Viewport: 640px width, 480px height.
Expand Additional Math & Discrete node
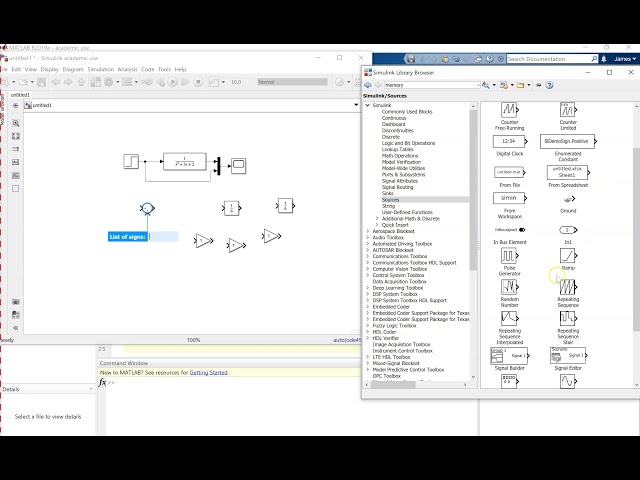(x=377, y=219)
